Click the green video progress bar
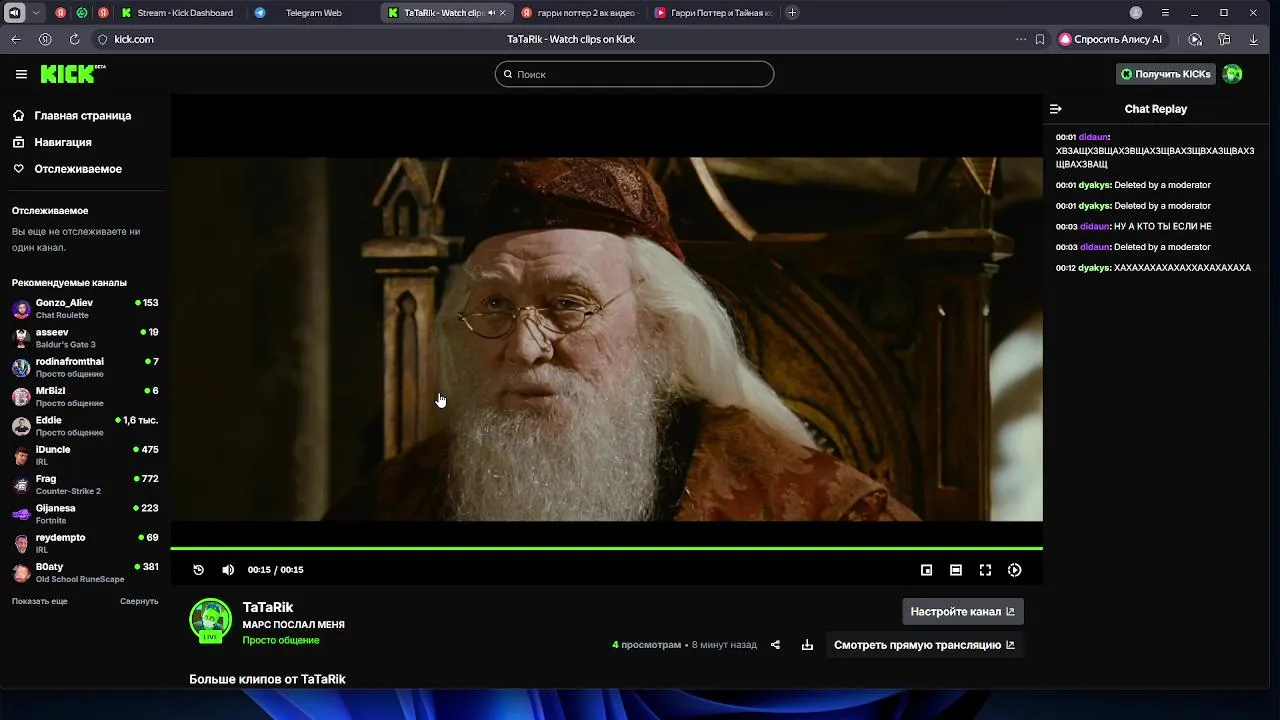 (x=606, y=548)
